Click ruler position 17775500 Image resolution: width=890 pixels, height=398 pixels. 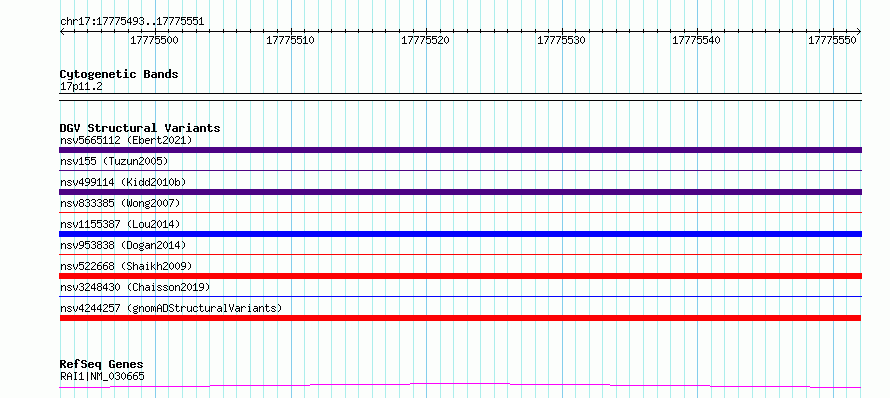(155, 40)
